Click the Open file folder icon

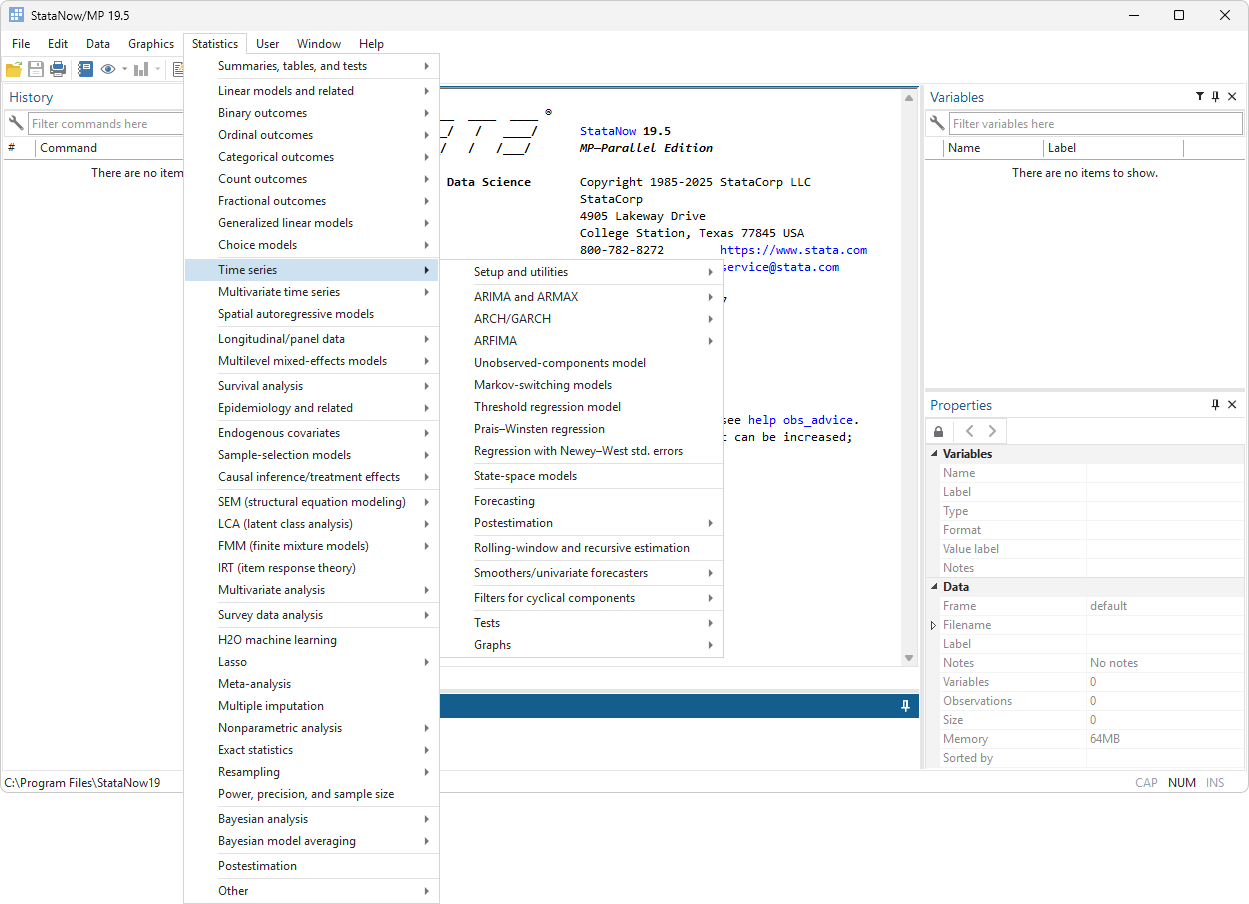(14, 69)
